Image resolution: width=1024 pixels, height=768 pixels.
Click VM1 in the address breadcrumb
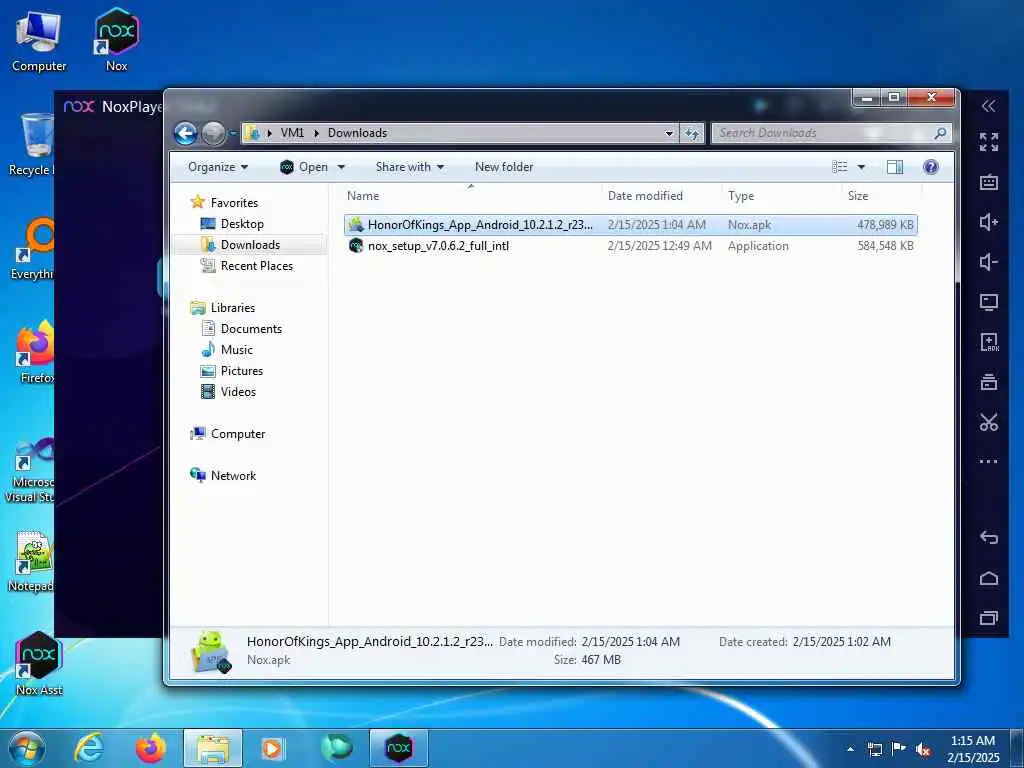[x=292, y=133]
